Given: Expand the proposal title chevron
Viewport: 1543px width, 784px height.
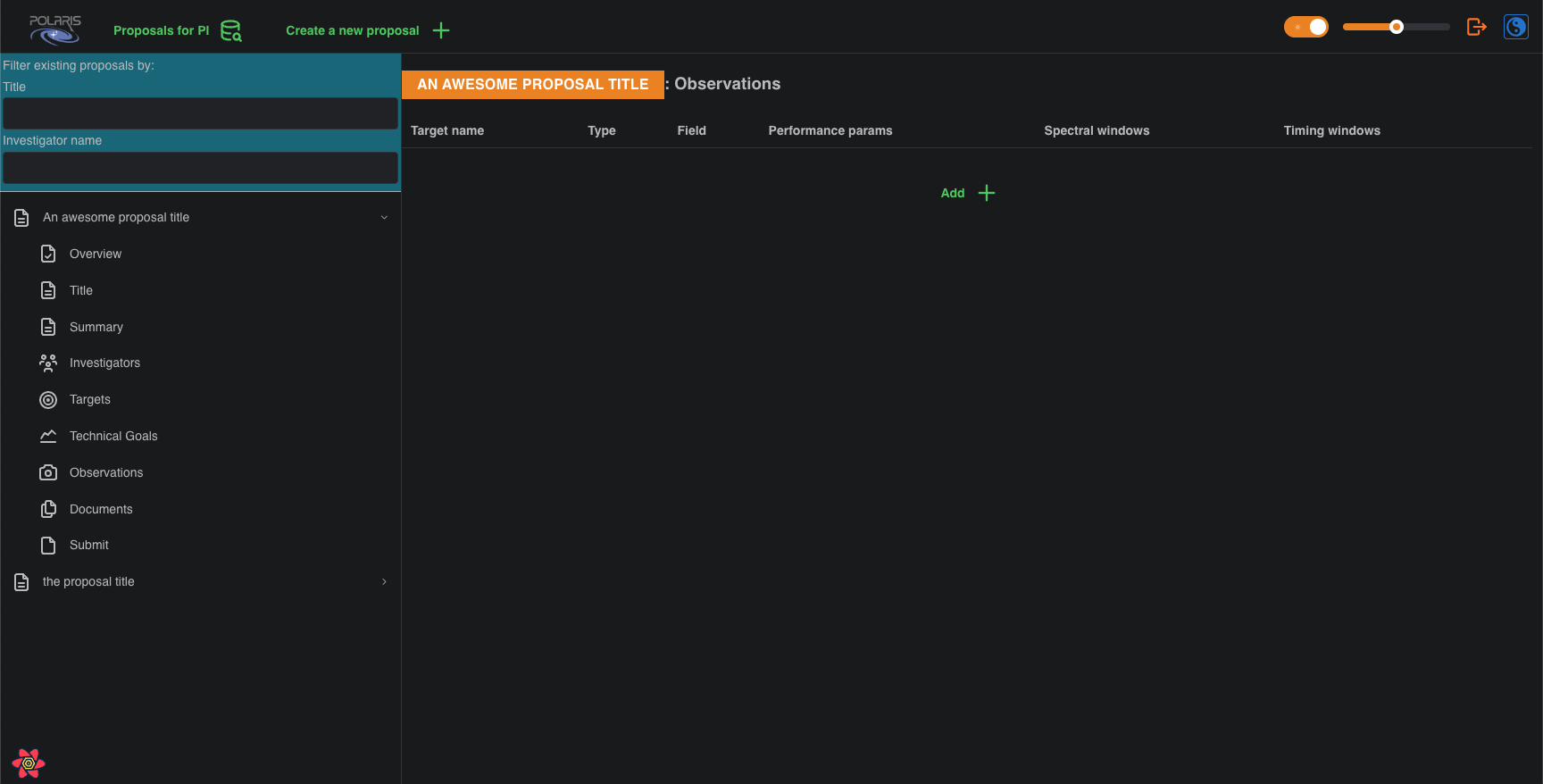Looking at the screenshot, I should click(x=384, y=581).
